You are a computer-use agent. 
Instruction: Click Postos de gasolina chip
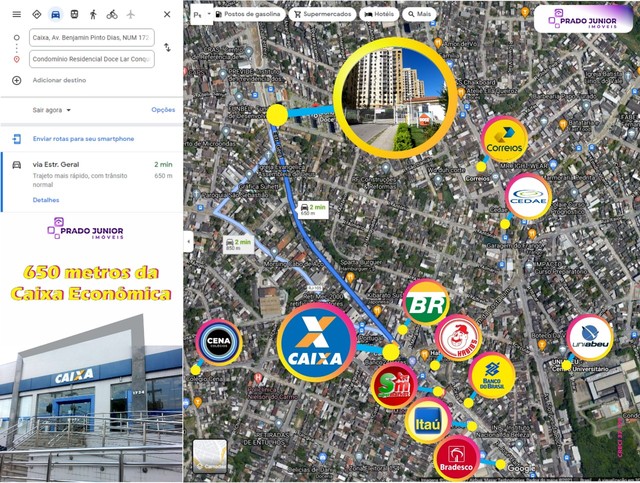tap(249, 14)
